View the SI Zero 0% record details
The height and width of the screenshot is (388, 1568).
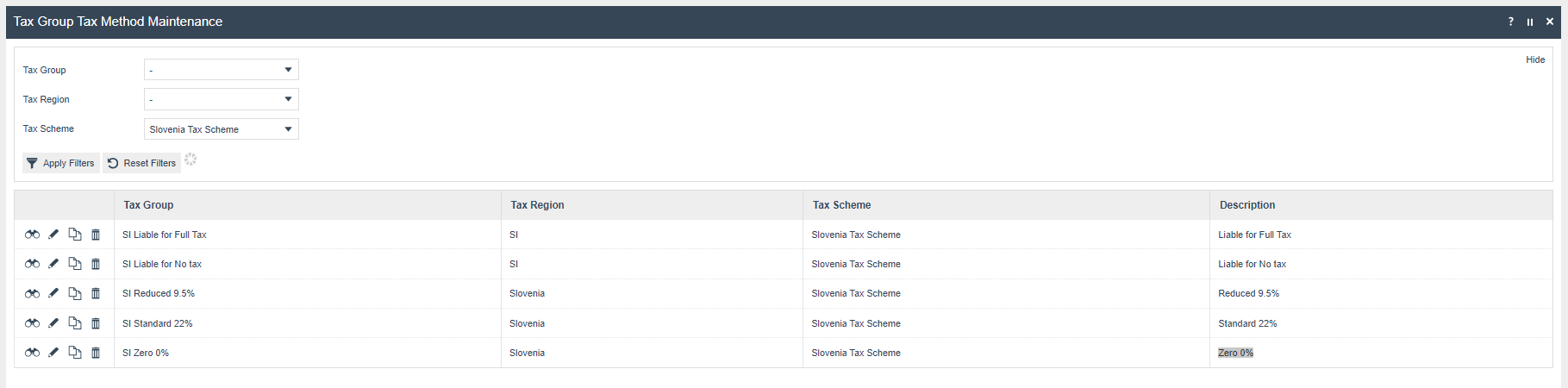32,353
